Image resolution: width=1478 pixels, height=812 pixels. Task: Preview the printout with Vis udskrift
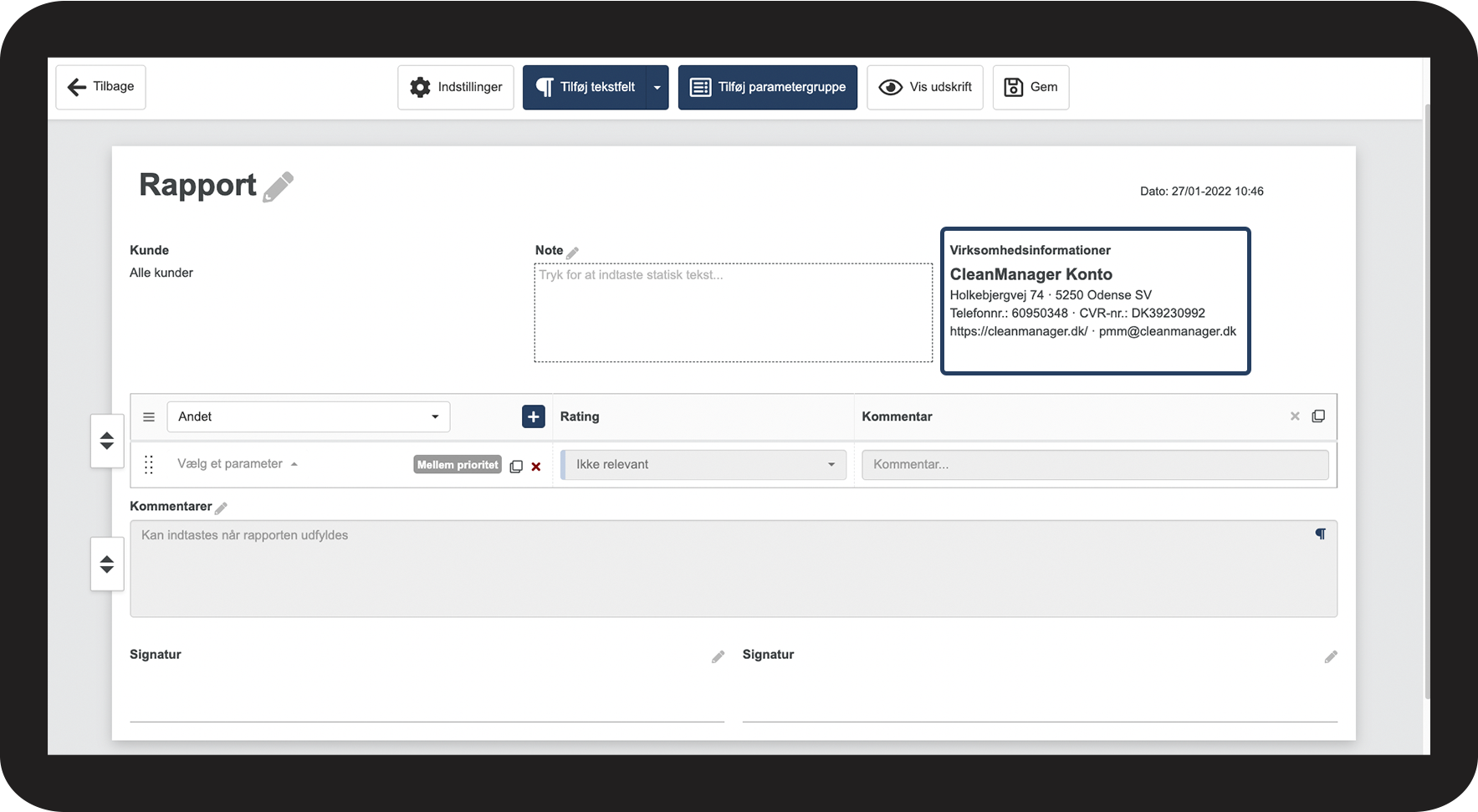click(x=925, y=87)
